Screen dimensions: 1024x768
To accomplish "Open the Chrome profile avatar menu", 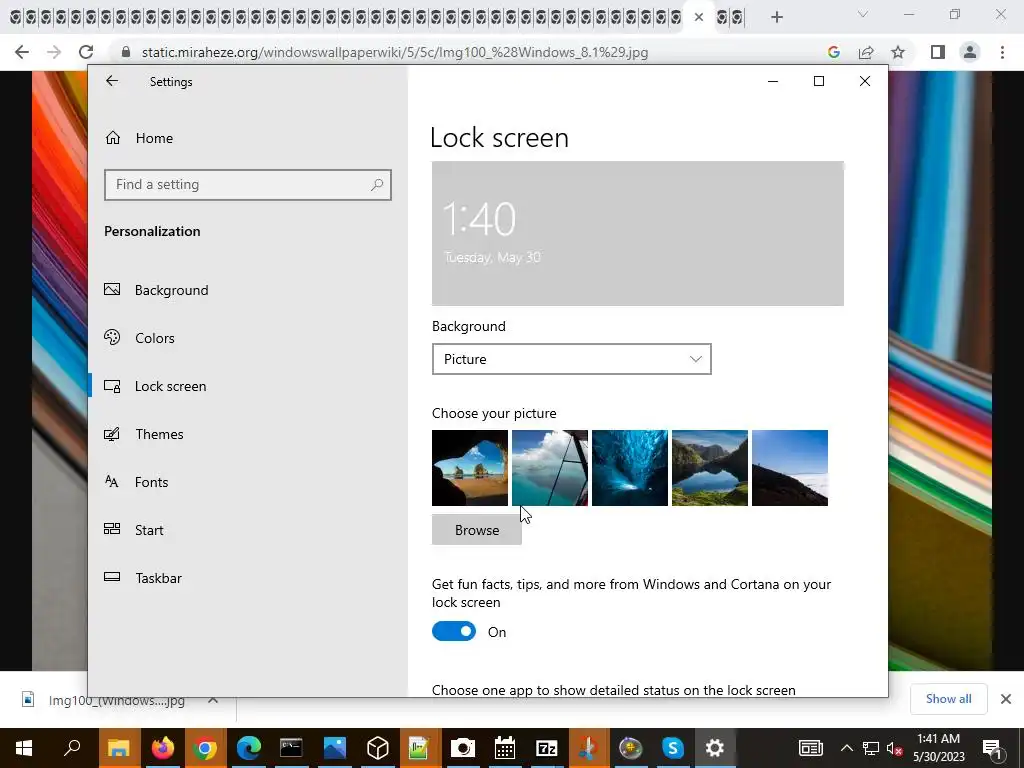I will 970,52.
